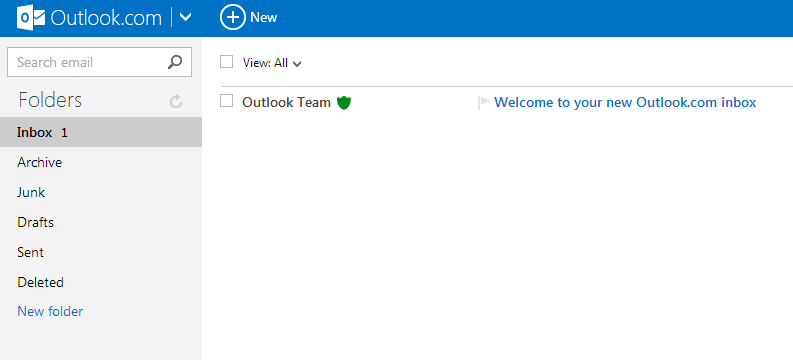Click the search magnifier icon
Image resolution: width=793 pixels, height=360 pixels.
174,62
